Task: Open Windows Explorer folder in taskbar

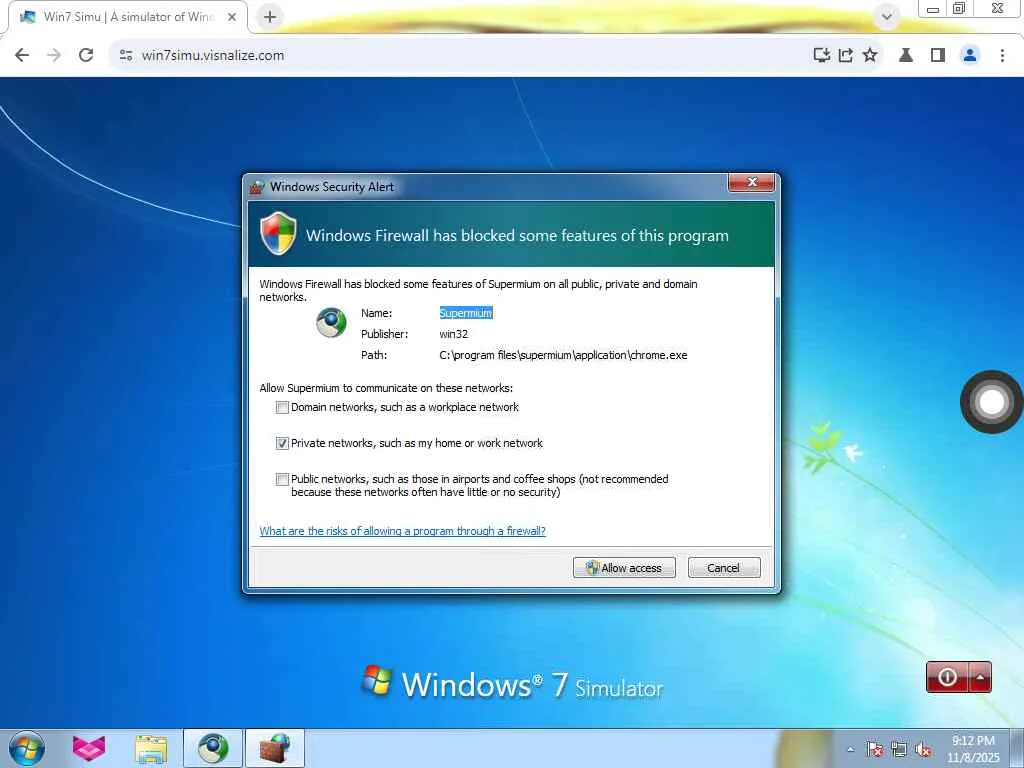Action: [151, 748]
